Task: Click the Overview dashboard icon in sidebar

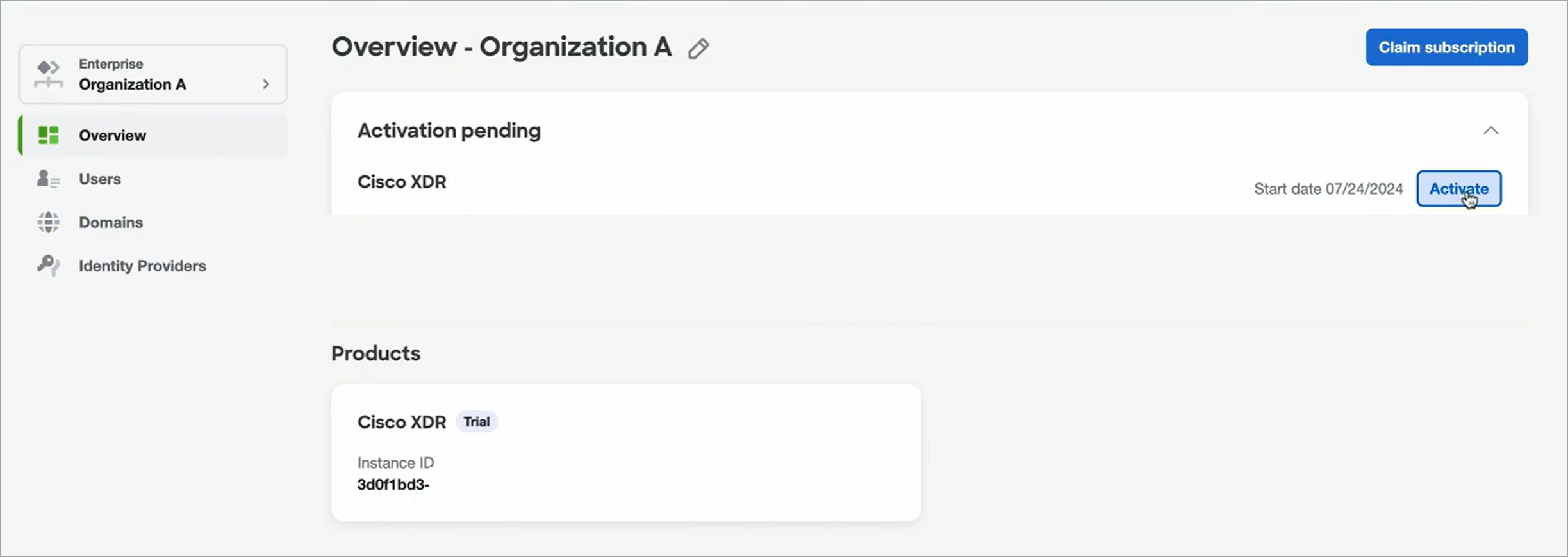Action: pyautogui.click(x=48, y=135)
